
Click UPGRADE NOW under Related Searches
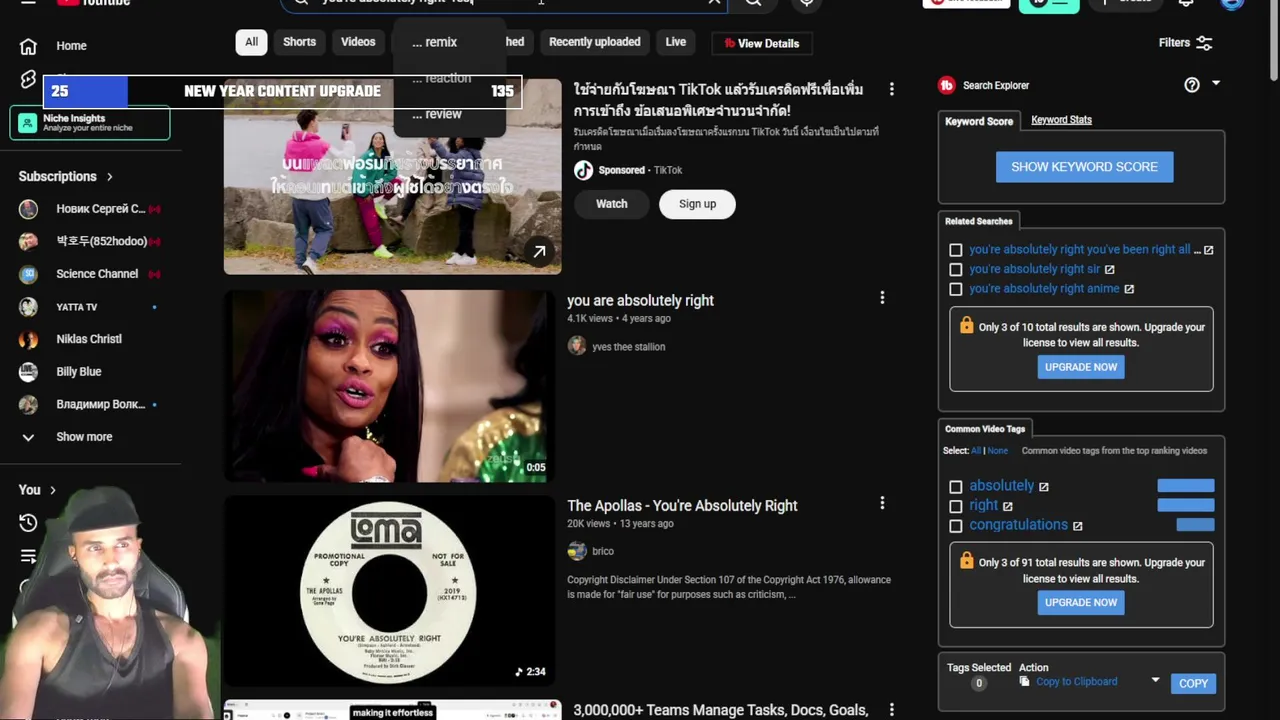click(1081, 367)
